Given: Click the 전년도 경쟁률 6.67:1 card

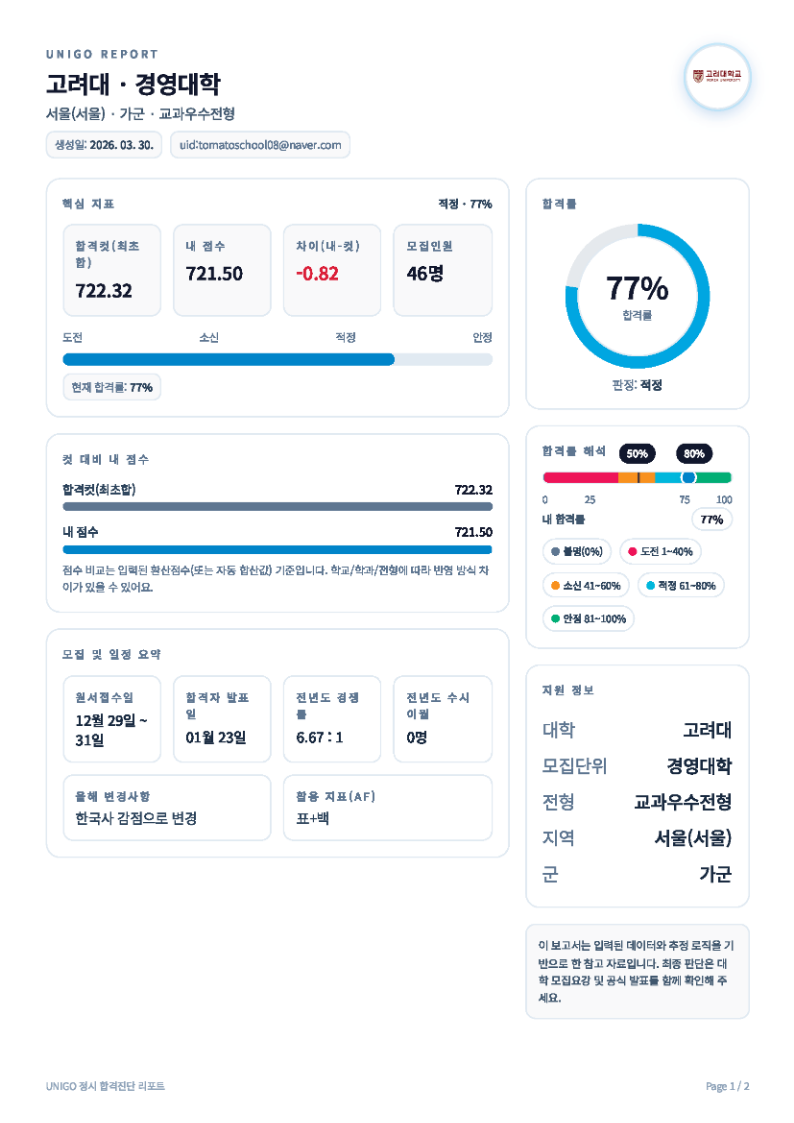Looking at the screenshot, I should pos(332,719).
